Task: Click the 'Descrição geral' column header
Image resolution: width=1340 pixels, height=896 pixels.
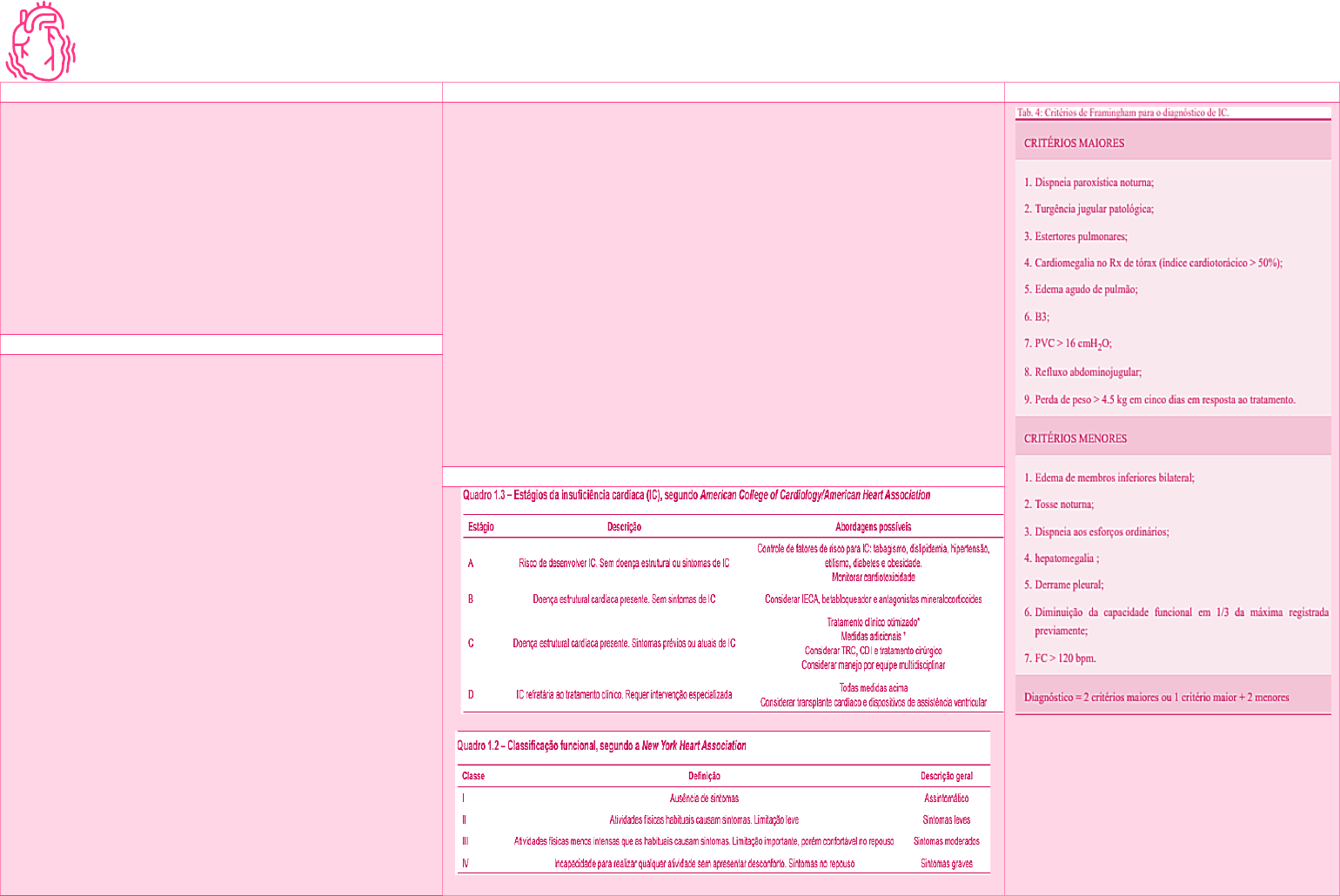Action: tap(946, 776)
